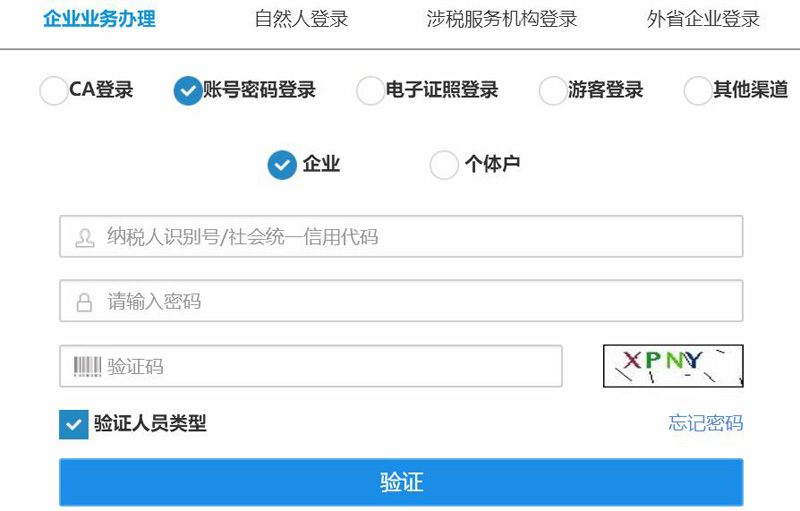Image resolution: width=800 pixels, height=511 pixels.
Task: Open the 外省企业登录 tab
Action: 703,19
